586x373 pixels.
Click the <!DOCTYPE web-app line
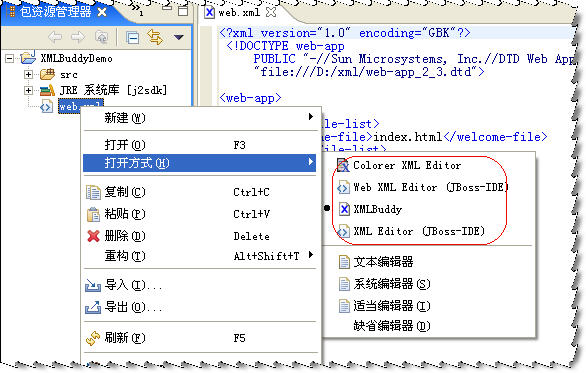286,46
